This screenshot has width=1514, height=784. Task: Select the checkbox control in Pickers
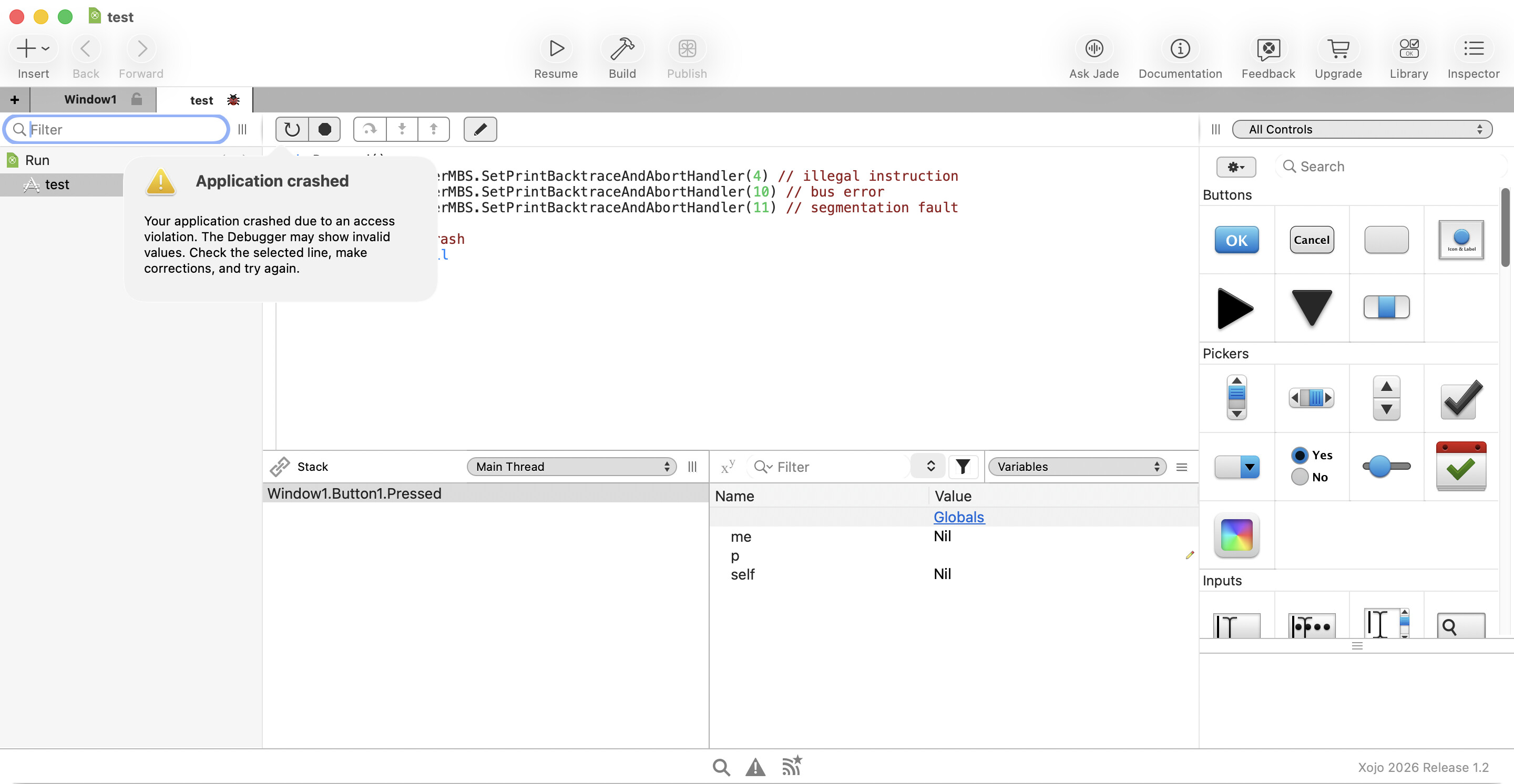1461,399
